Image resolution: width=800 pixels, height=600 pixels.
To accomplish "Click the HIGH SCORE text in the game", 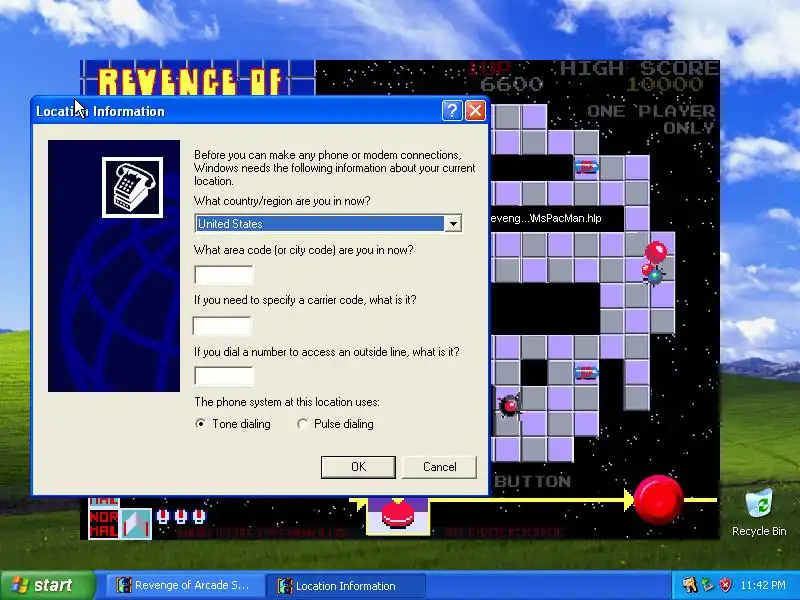I will (x=639, y=68).
